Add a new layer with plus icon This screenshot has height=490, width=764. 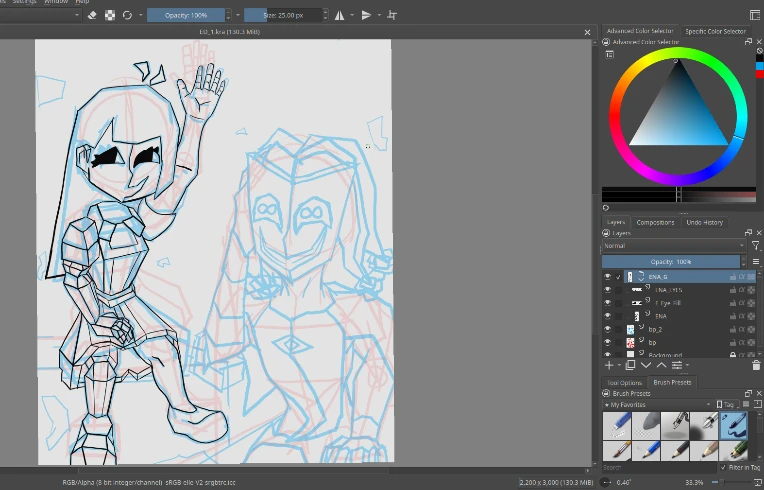(609, 366)
